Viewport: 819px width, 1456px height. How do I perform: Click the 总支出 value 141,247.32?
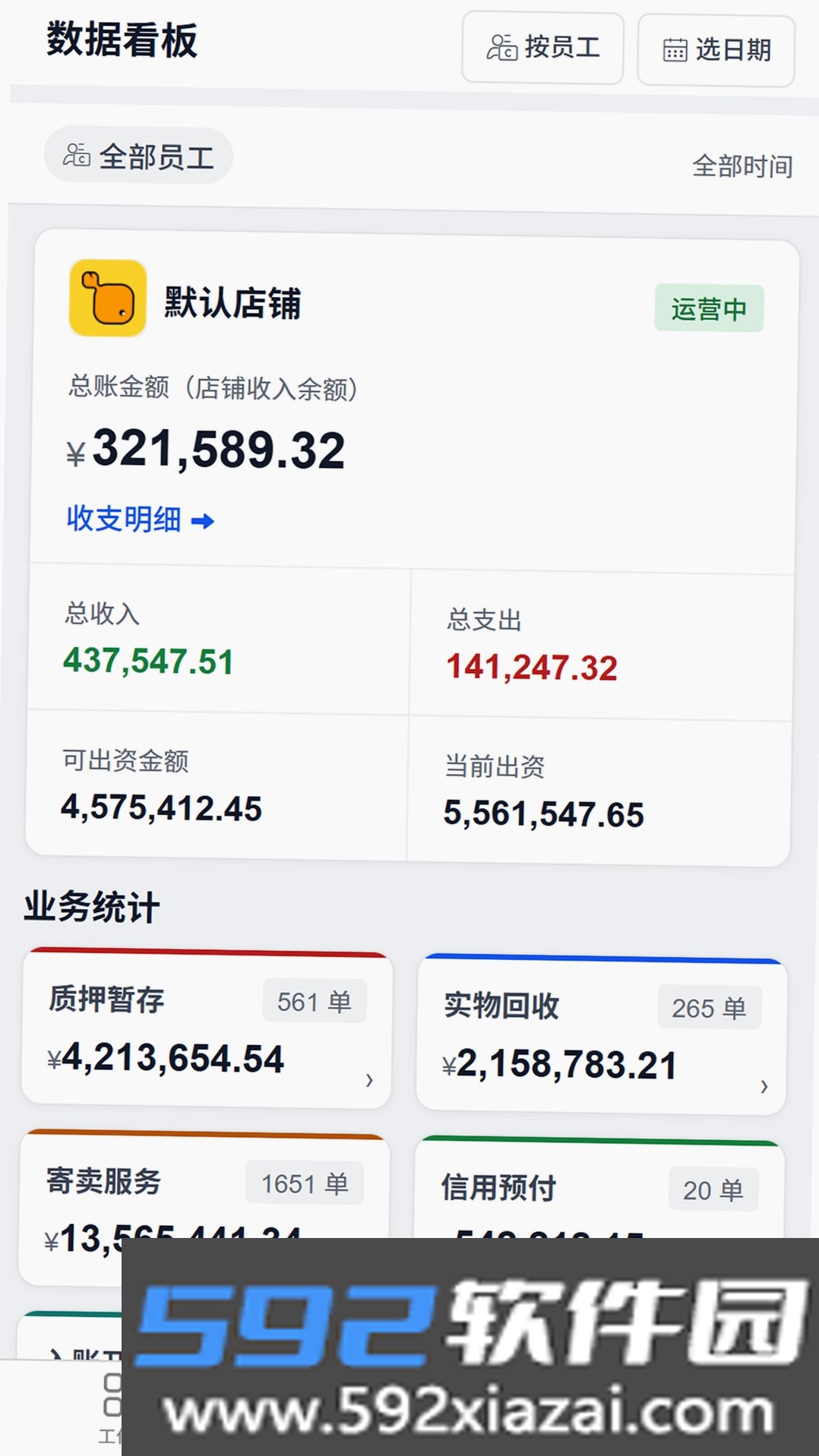[532, 667]
